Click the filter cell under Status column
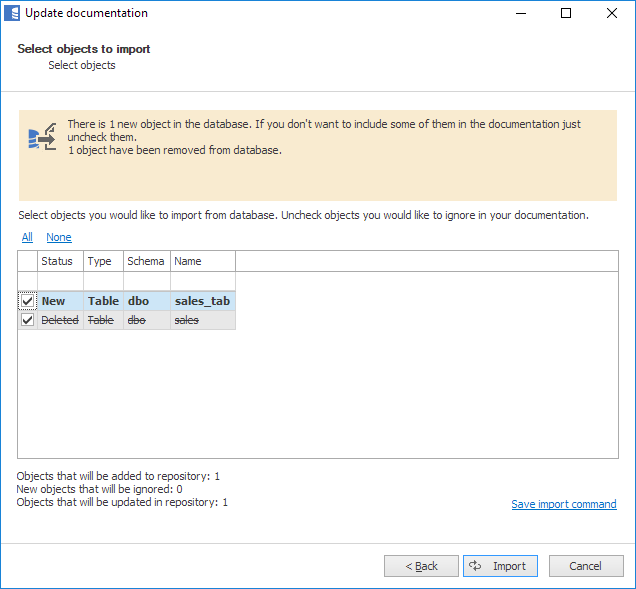 (x=60, y=281)
